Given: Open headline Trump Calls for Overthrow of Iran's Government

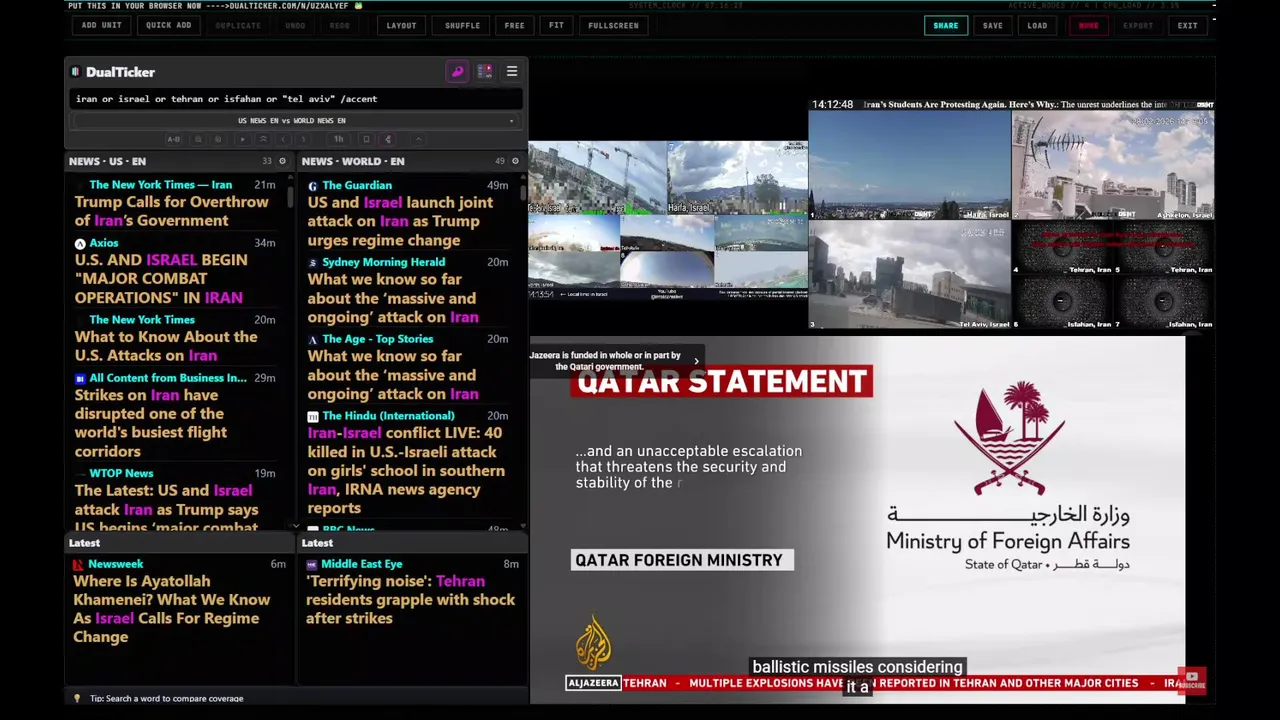Looking at the screenshot, I should click(x=171, y=211).
